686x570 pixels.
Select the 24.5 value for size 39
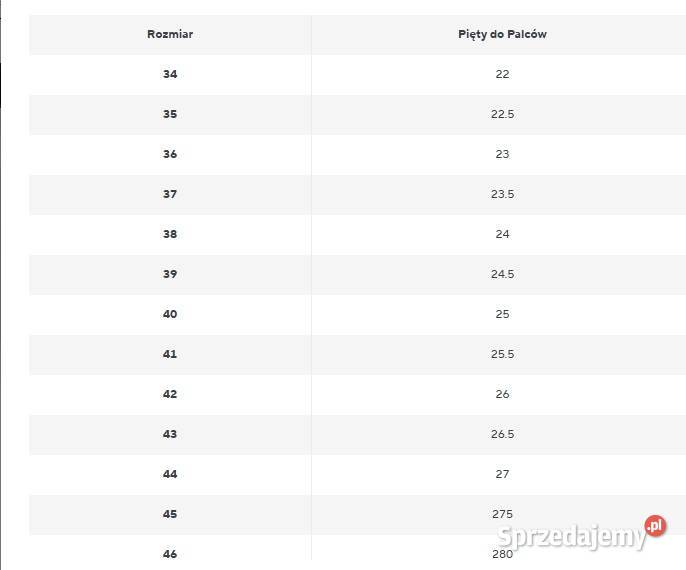click(502, 274)
